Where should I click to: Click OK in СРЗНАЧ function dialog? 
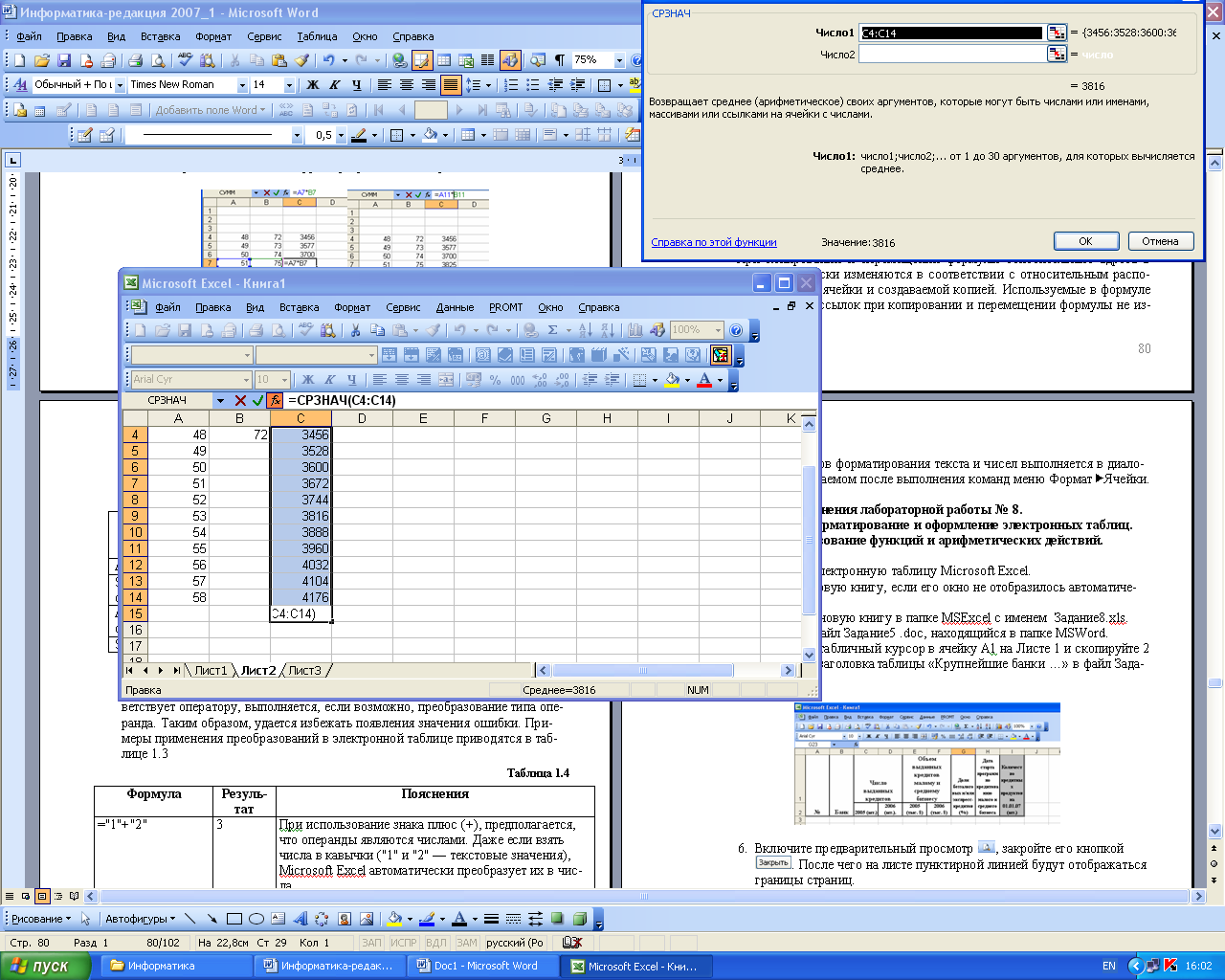(1085, 241)
